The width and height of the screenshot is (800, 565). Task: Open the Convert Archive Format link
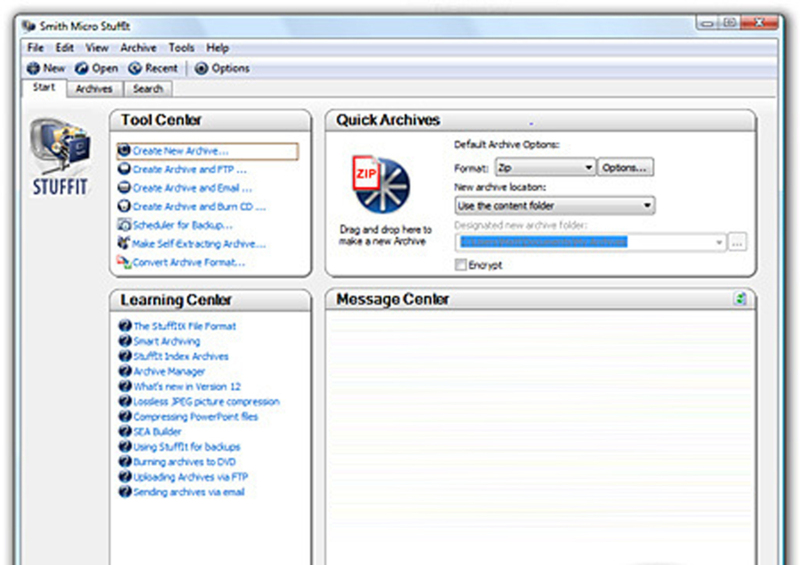pos(189,262)
